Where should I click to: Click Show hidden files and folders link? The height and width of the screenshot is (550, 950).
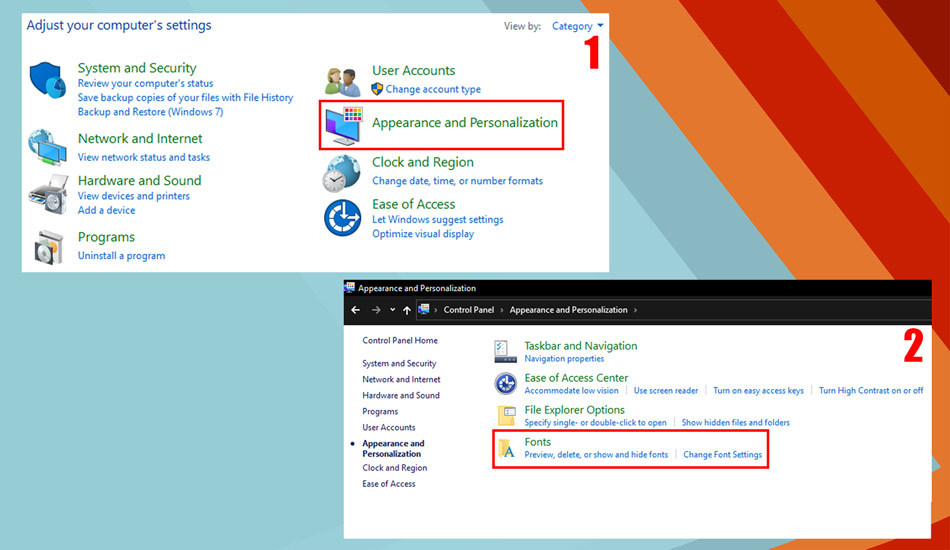pos(735,423)
